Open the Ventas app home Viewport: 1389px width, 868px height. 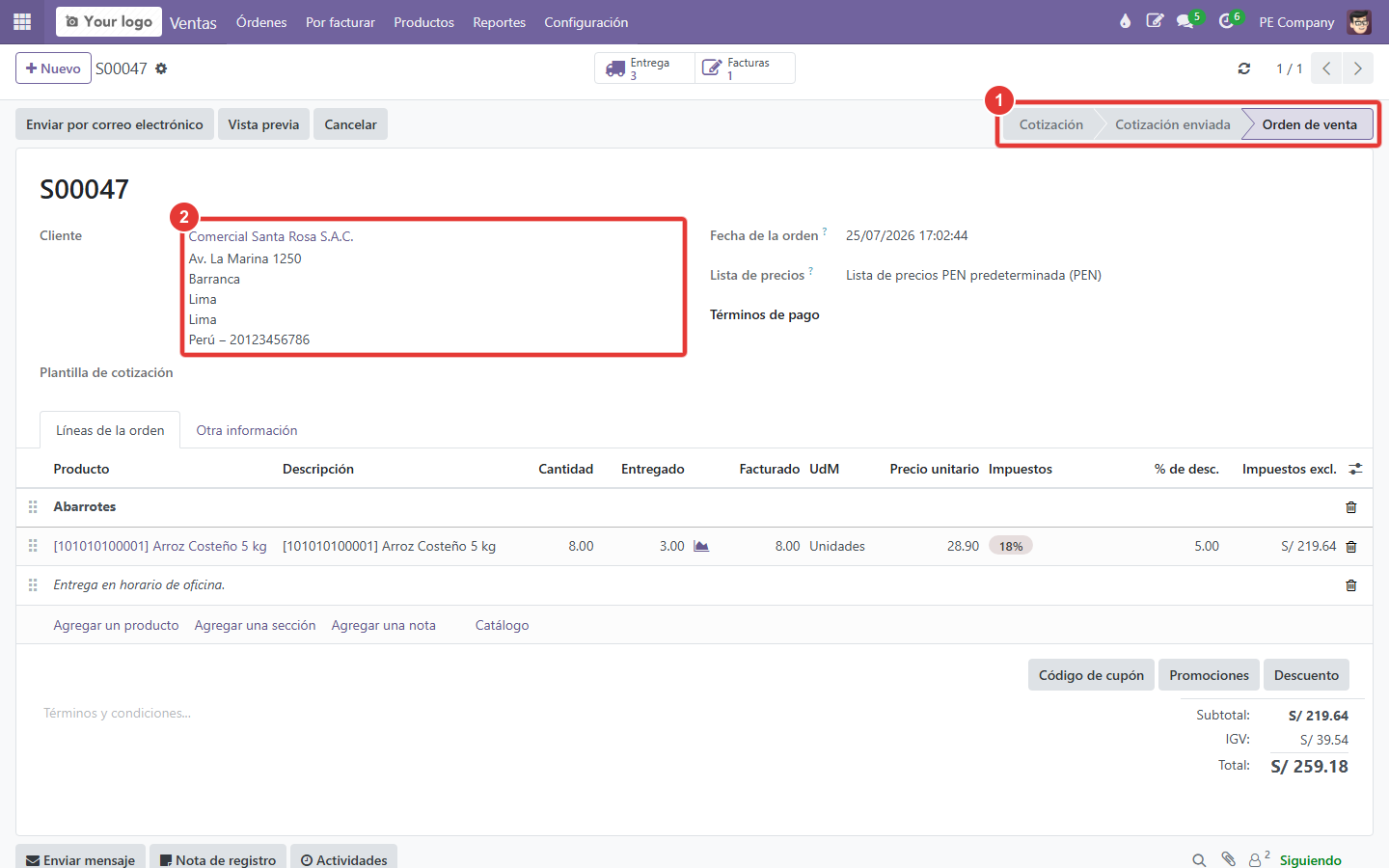[x=193, y=22]
